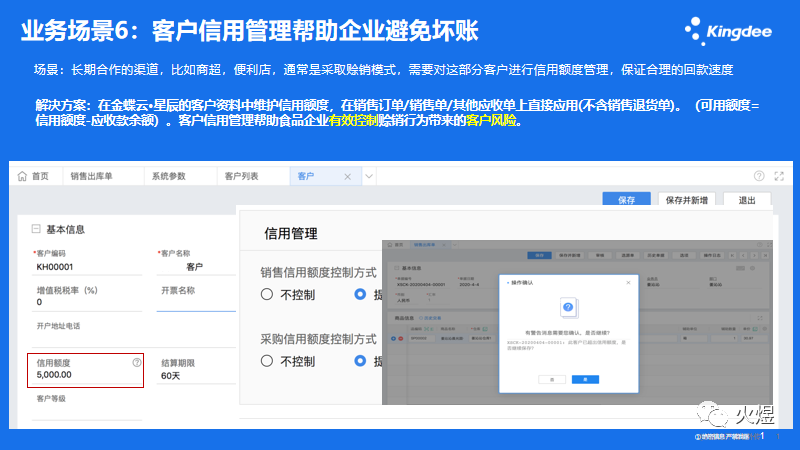This screenshot has width=800, height=450.
Task: Click the question-mark document icon in 操作确认 dialog
Action: pos(568,307)
